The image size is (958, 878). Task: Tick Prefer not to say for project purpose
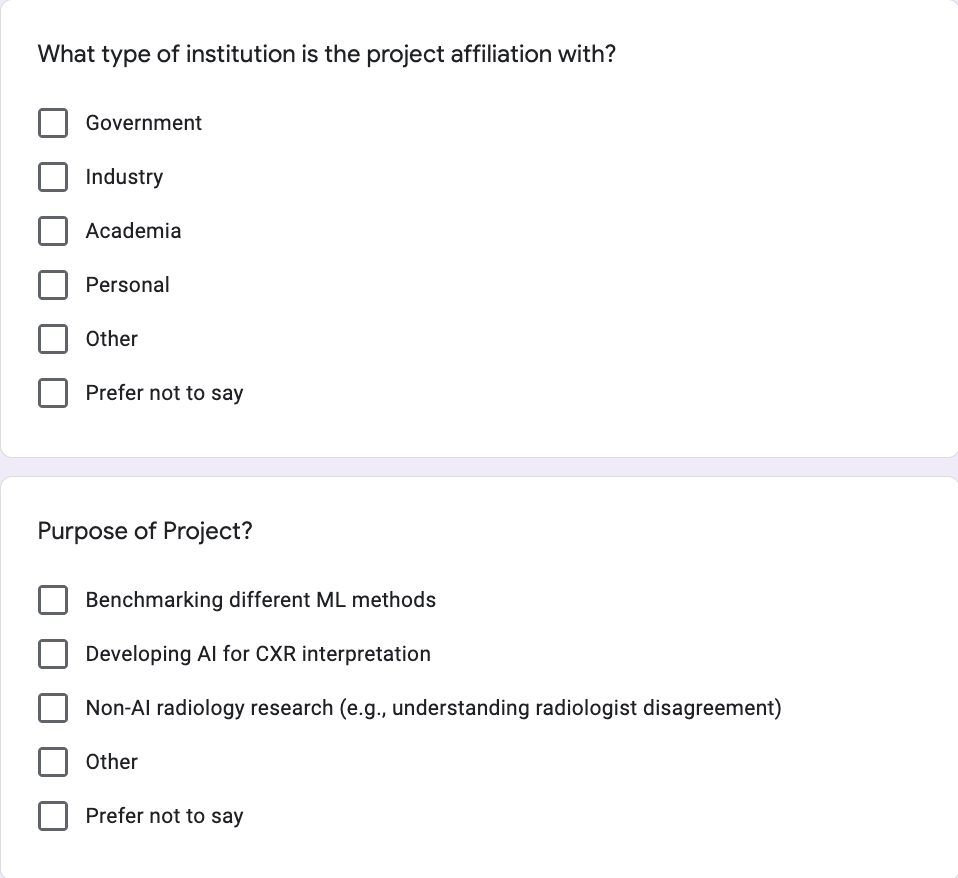coord(53,816)
